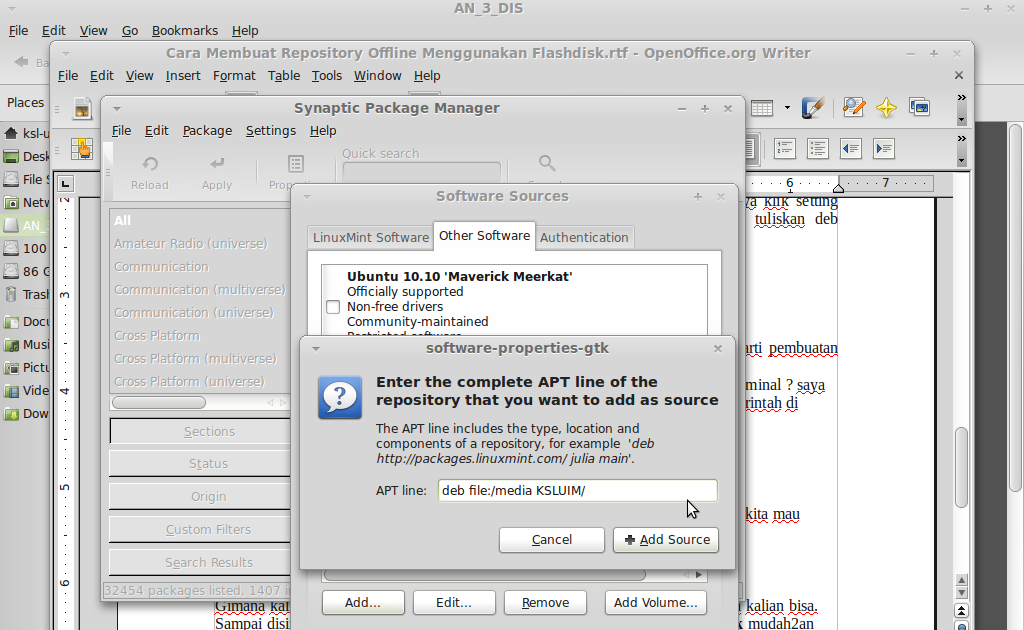The width and height of the screenshot is (1024, 630).
Task: Open Synaptic window menu arrow in title bar
Action: (x=117, y=109)
